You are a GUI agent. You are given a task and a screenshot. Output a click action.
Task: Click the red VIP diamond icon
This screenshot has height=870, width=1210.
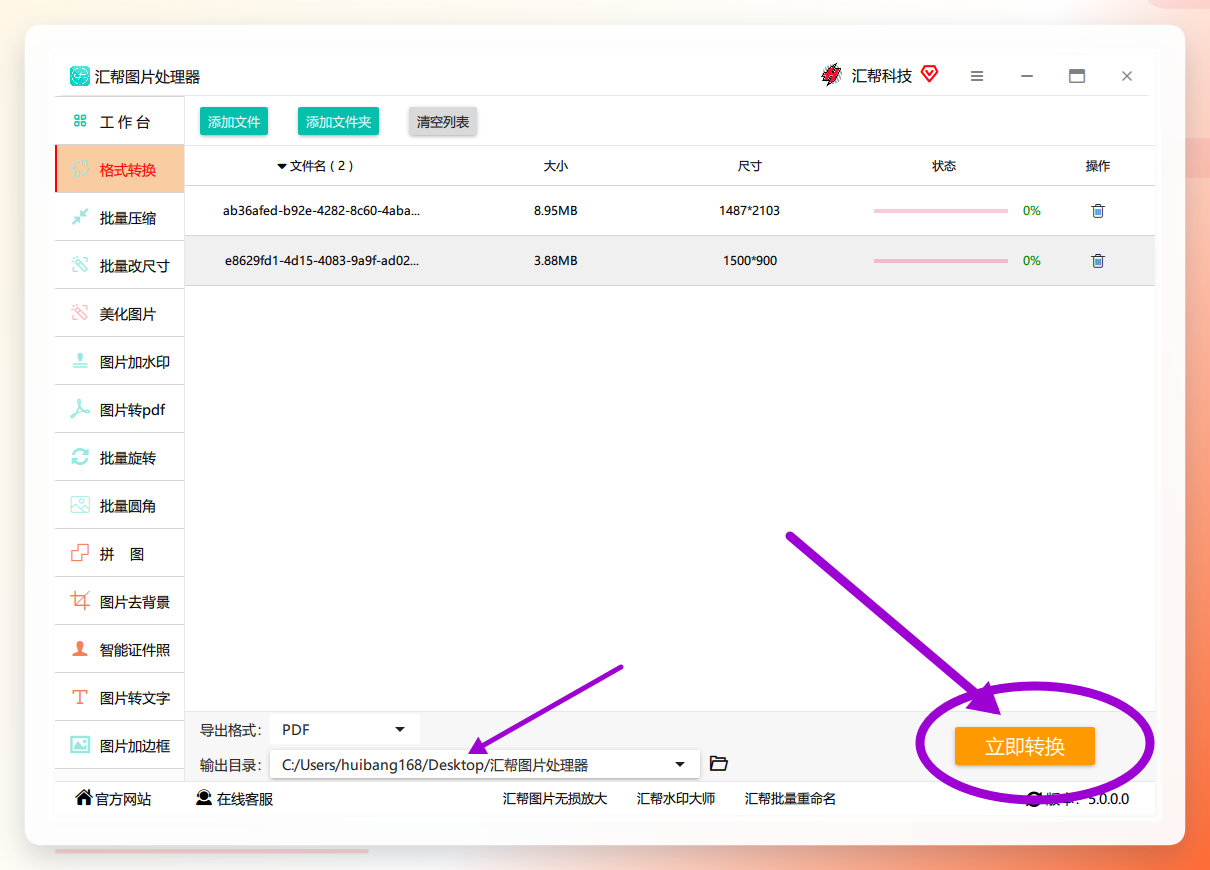pos(929,74)
